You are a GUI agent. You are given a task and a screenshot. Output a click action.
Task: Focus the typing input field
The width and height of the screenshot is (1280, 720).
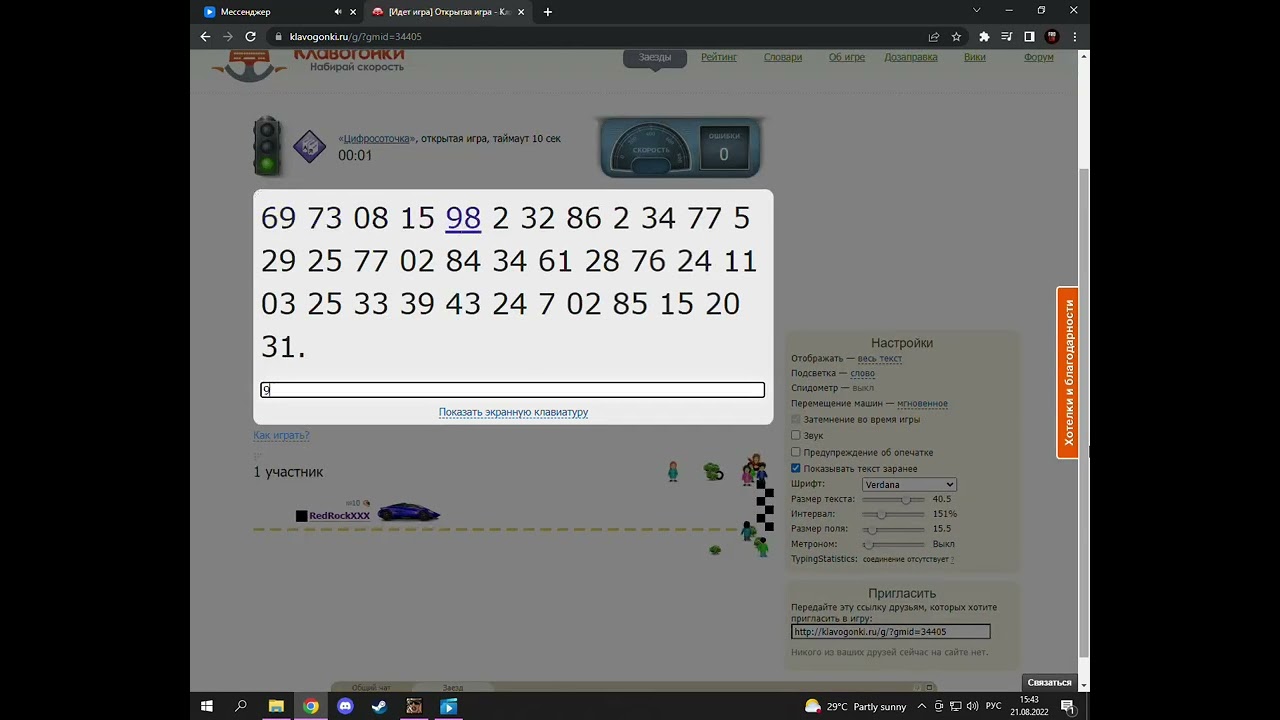click(x=513, y=390)
